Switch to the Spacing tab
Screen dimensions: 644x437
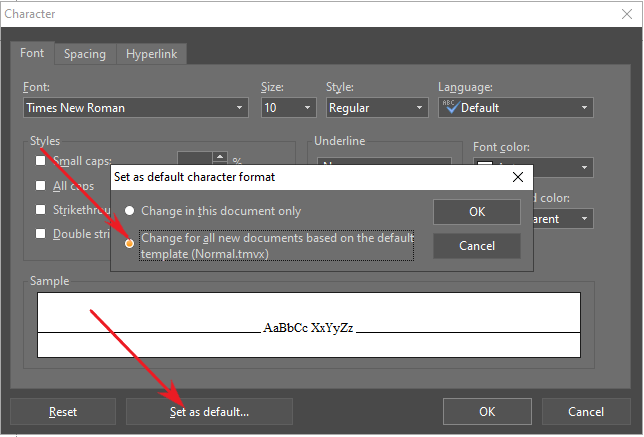tap(85, 54)
